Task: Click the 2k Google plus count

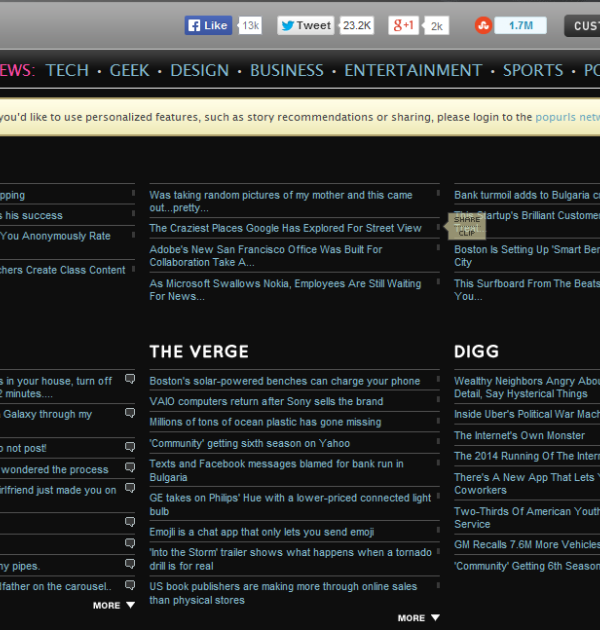Action: click(436, 26)
